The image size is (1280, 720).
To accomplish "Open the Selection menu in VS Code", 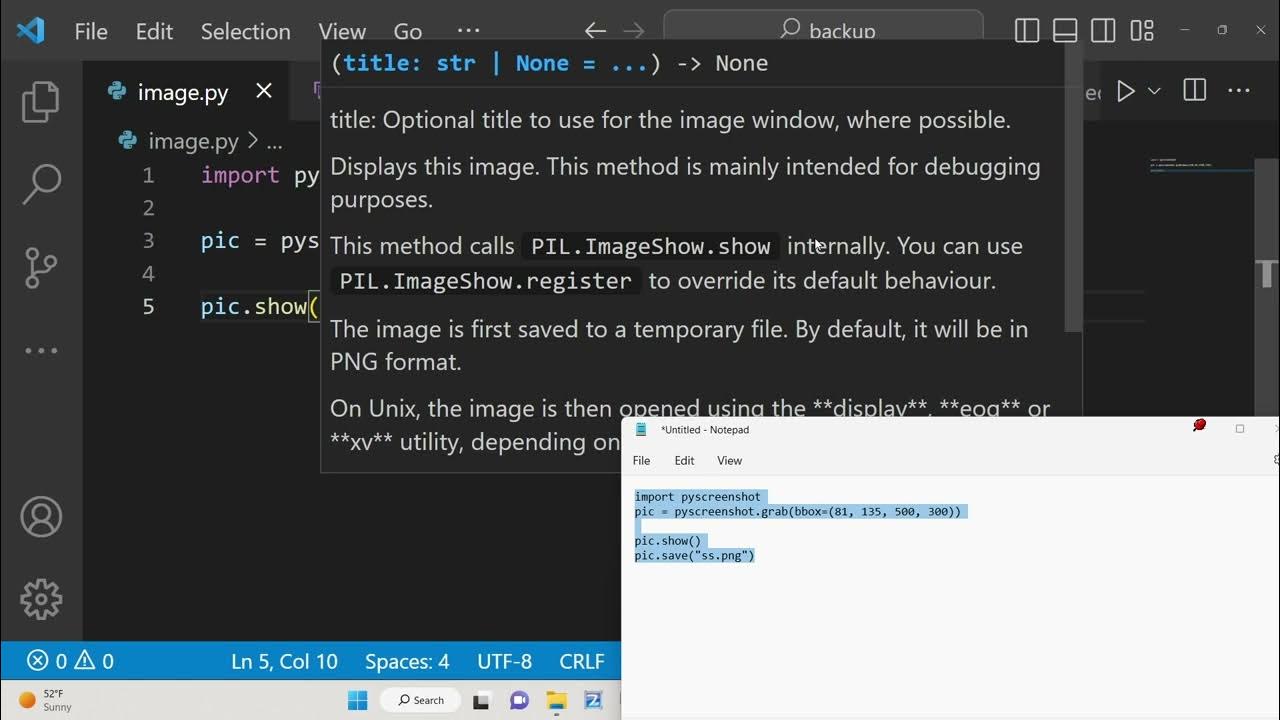I will (x=245, y=31).
